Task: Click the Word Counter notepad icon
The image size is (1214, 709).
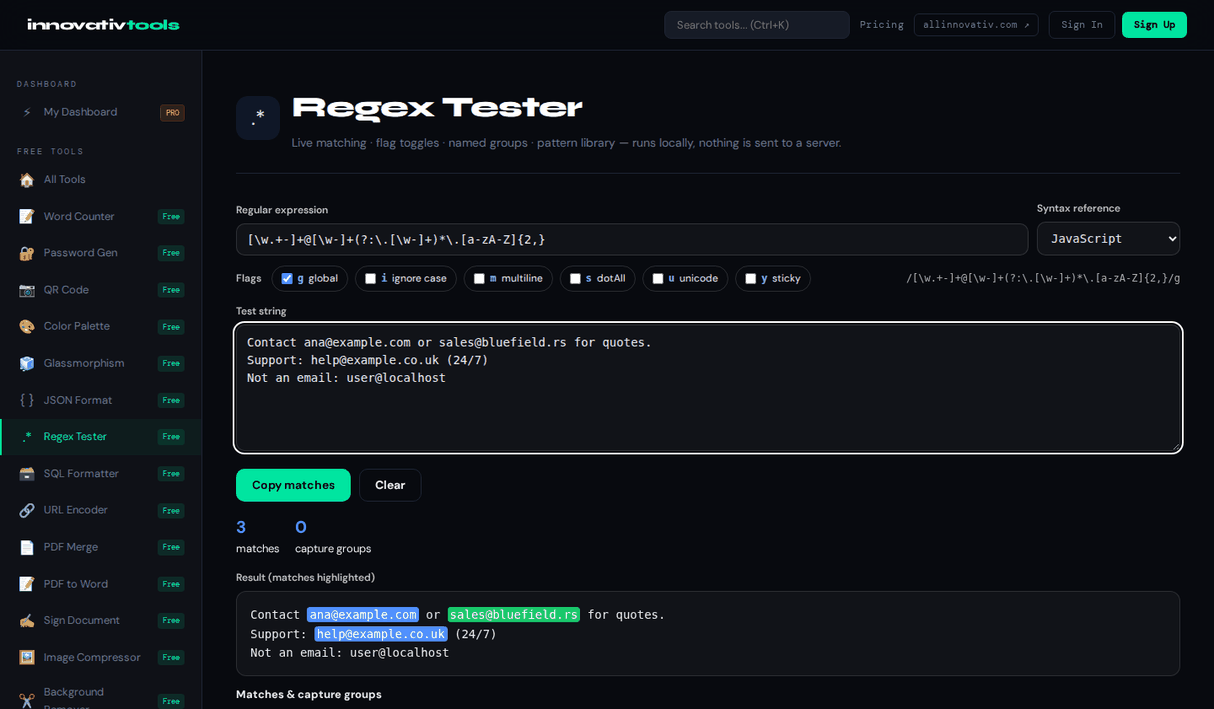Action: click(x=27, y=216)
